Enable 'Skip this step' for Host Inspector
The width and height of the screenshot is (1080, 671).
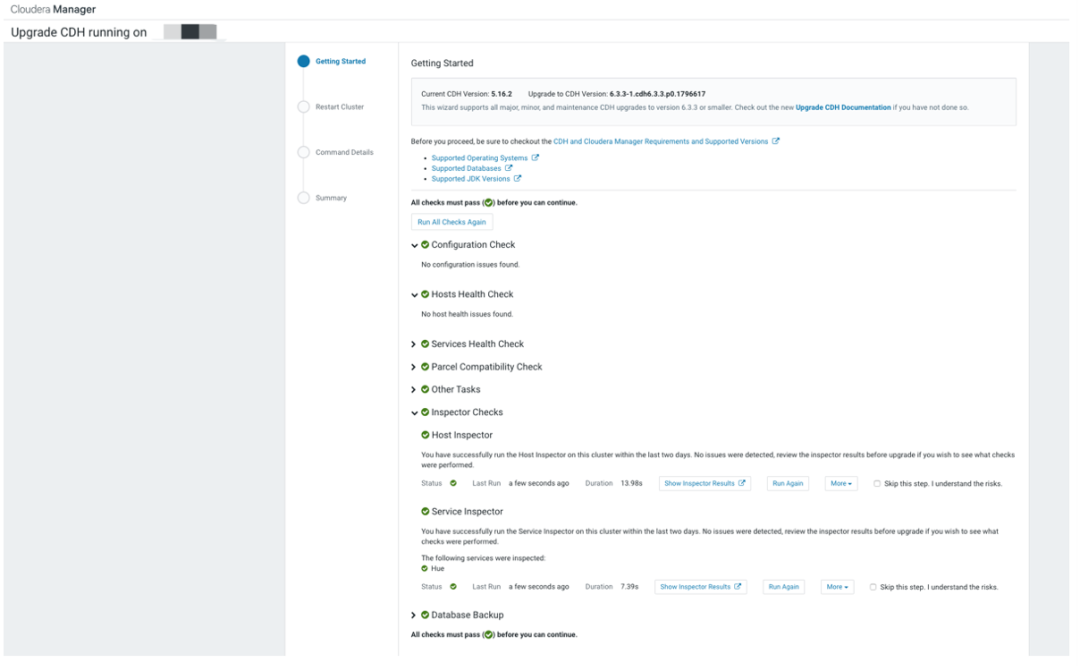click(x=877, y=484)
